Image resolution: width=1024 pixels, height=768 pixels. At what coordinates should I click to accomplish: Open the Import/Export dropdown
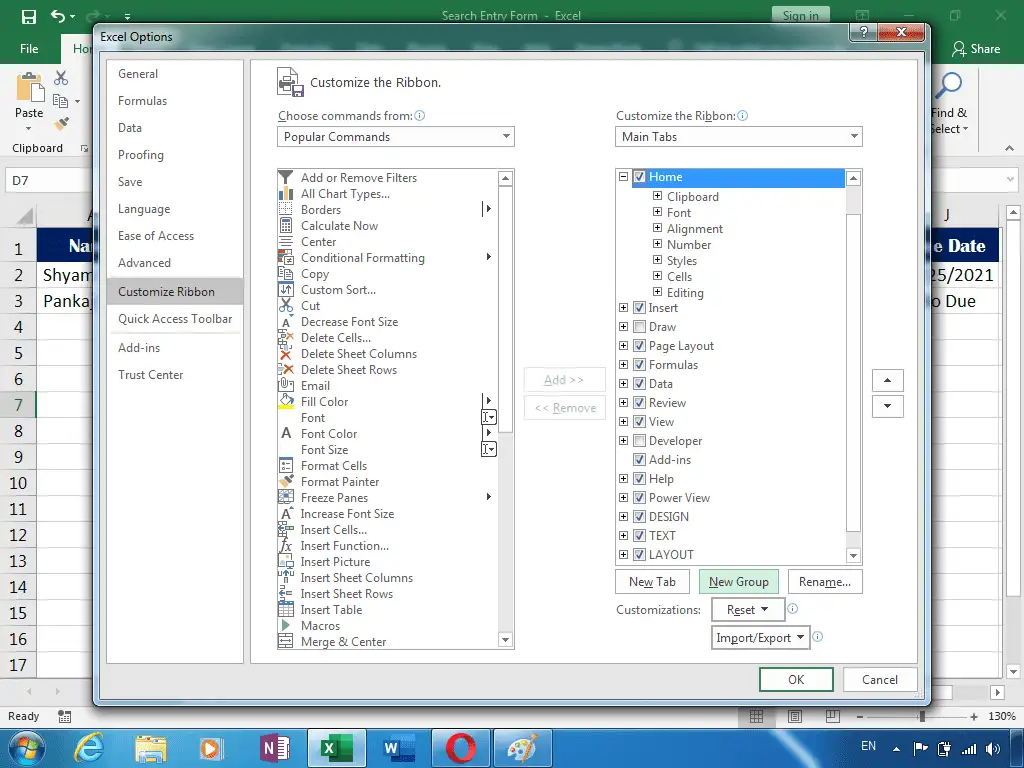(x=760, y=637)
